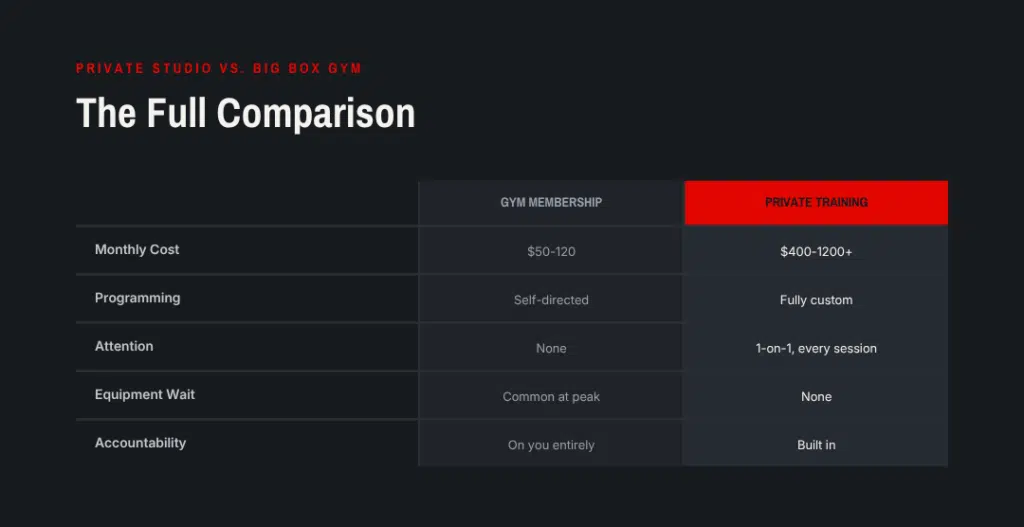Image resolution: width=1024 pixels, height=527 pixels.
Task: Click the Built in cell
Action: point(816,445)
